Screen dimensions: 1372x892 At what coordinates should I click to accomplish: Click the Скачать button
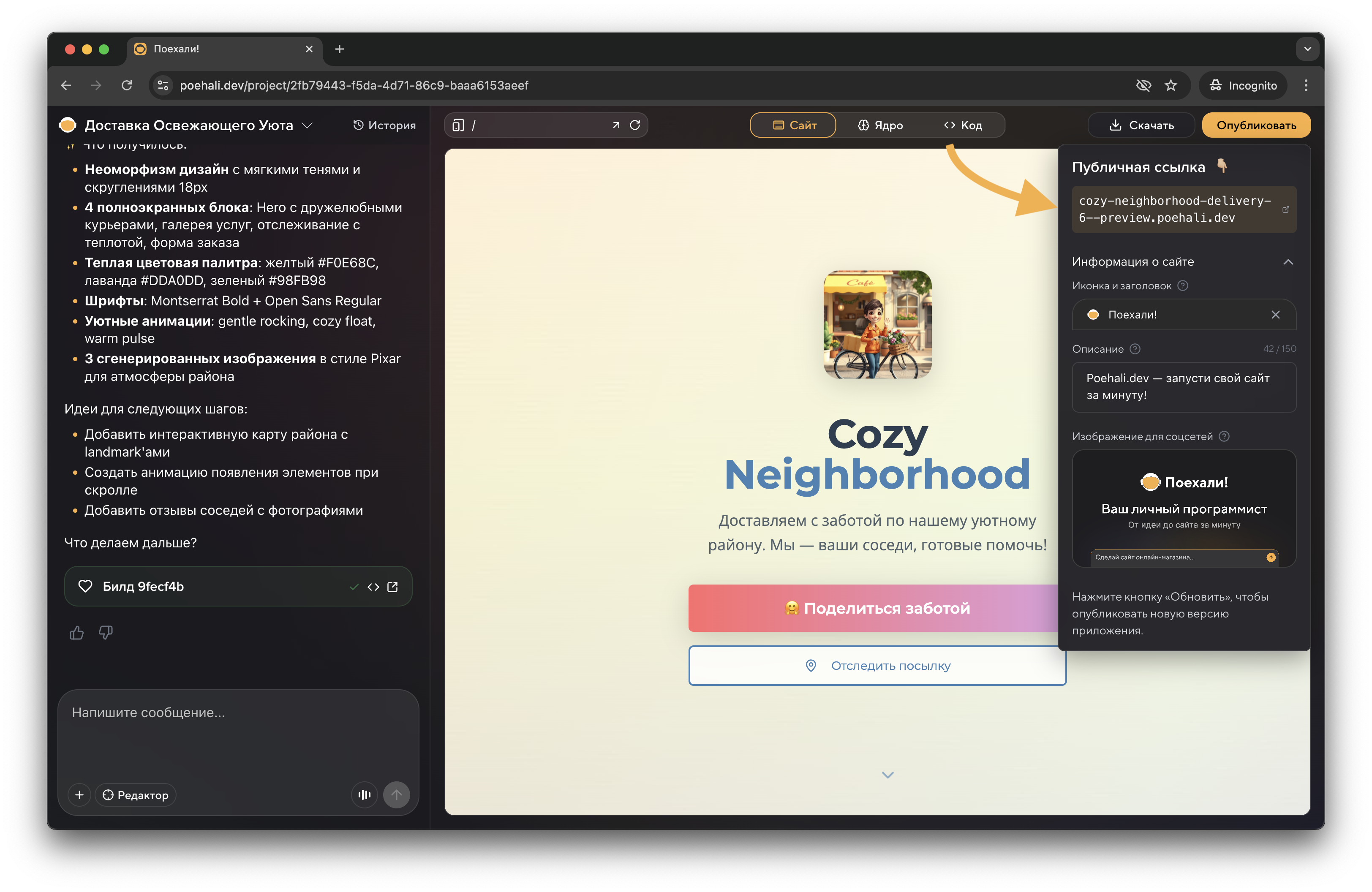[x=1141, y=125]
